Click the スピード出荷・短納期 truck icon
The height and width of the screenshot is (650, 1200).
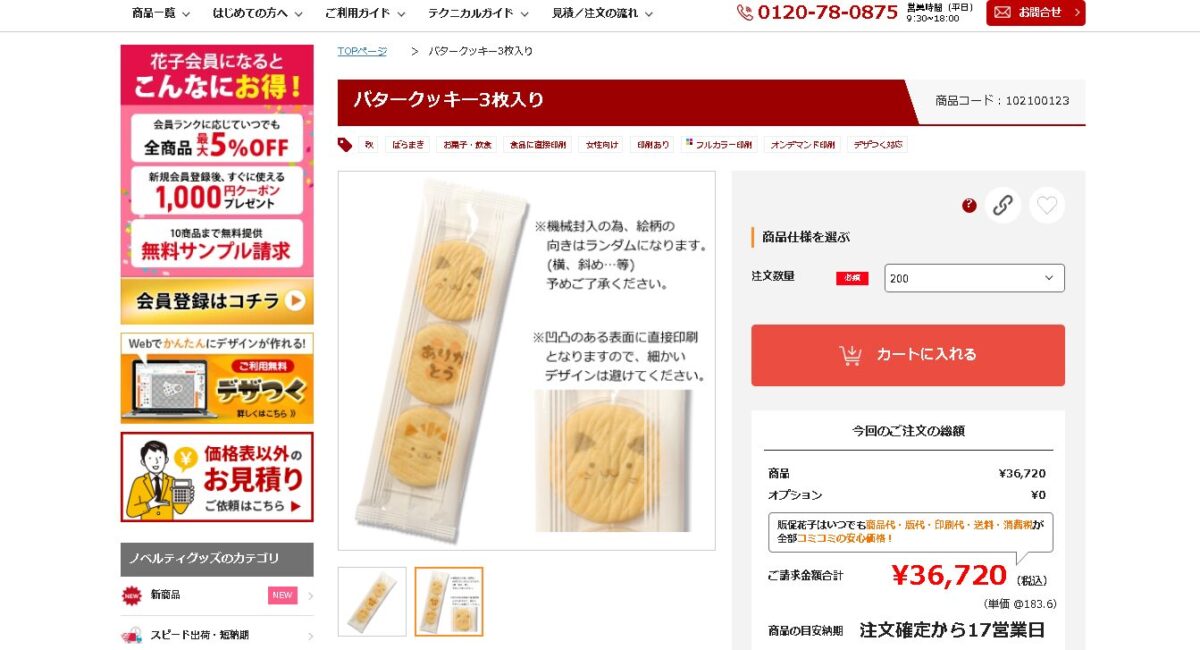[x=131, y=635]
